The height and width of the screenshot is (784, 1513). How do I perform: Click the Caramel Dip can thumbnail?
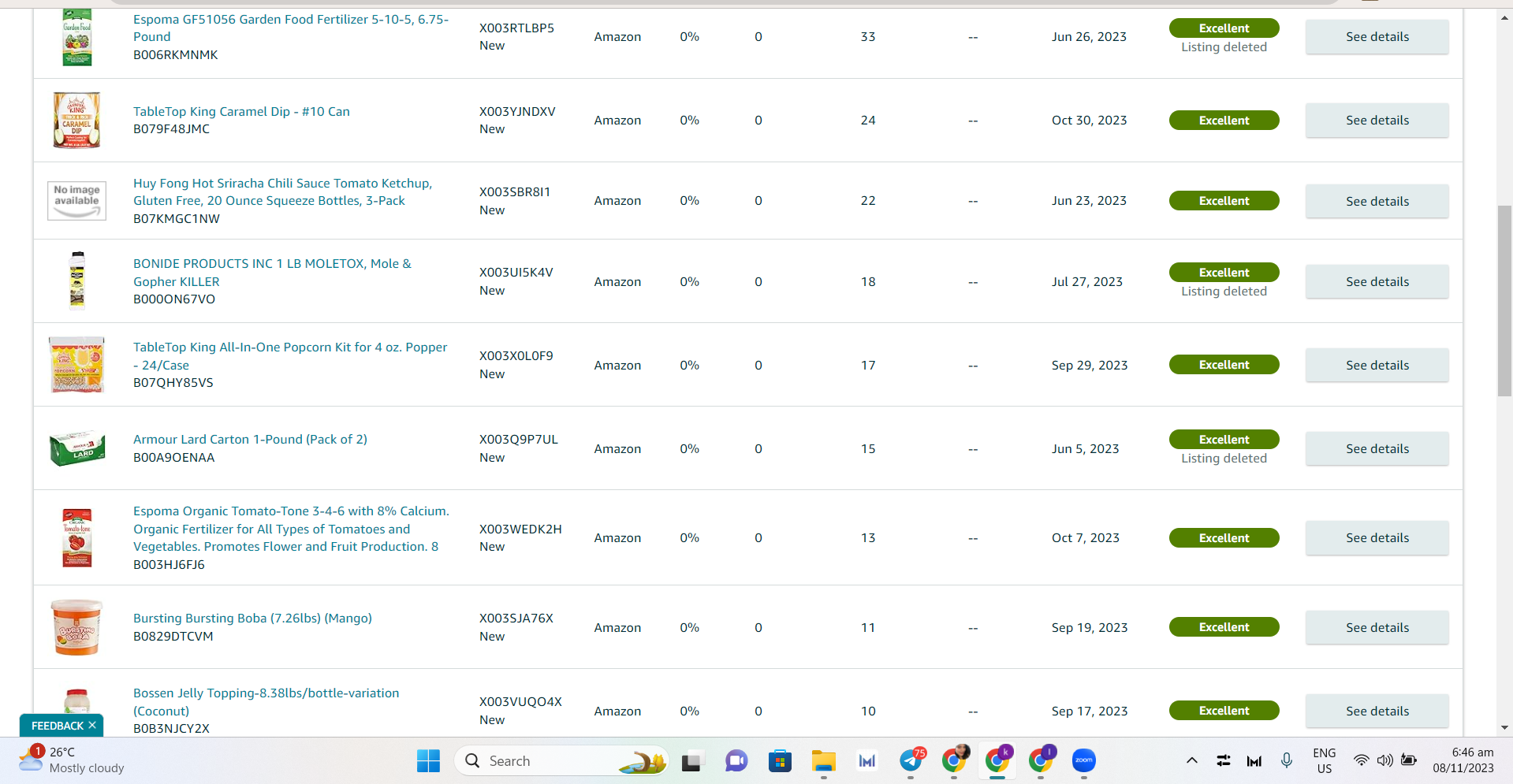coord(76,120)
